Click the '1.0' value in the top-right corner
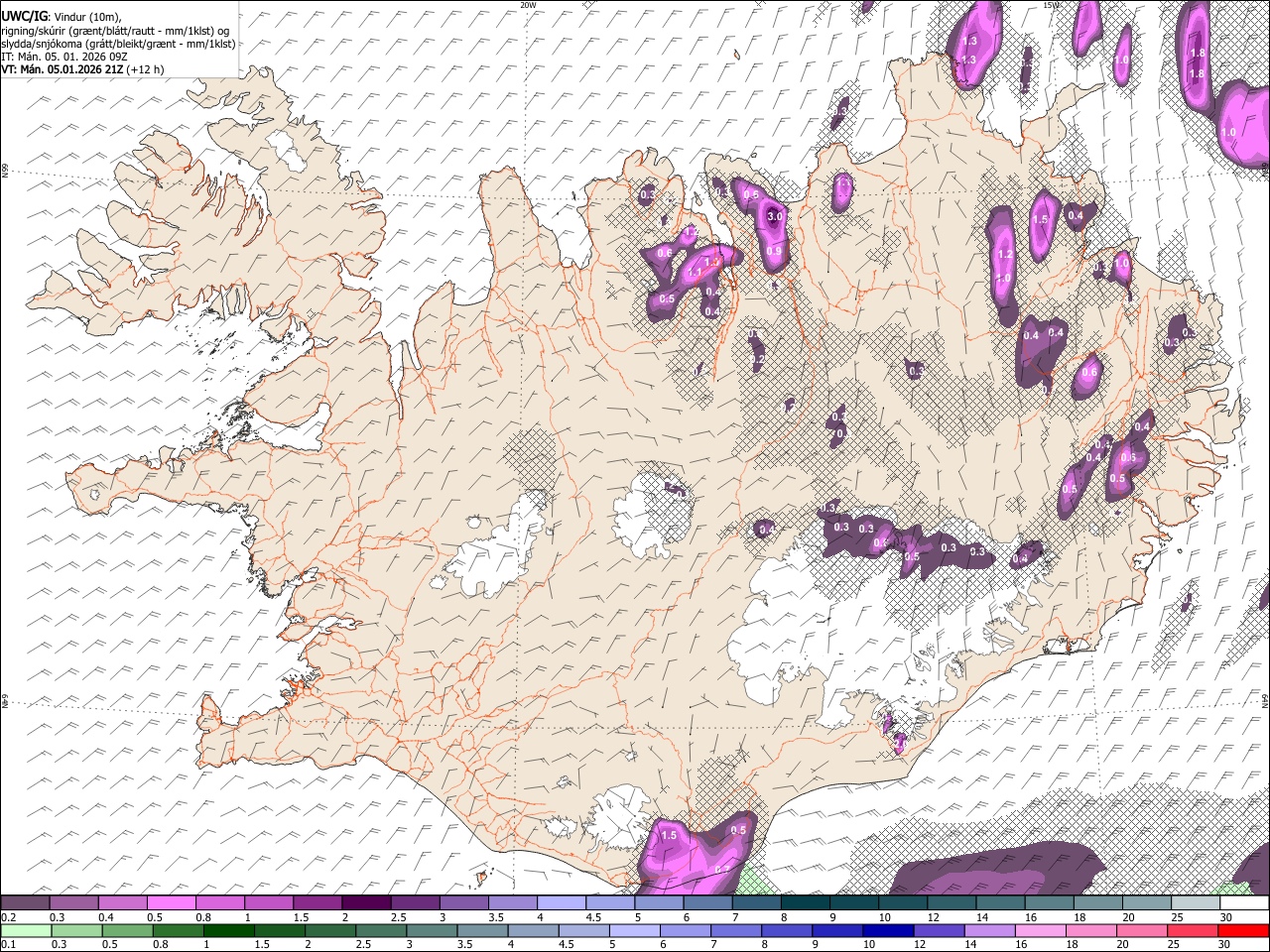The height and width of the screenshot is (952, 1270). pos(1228,133)
